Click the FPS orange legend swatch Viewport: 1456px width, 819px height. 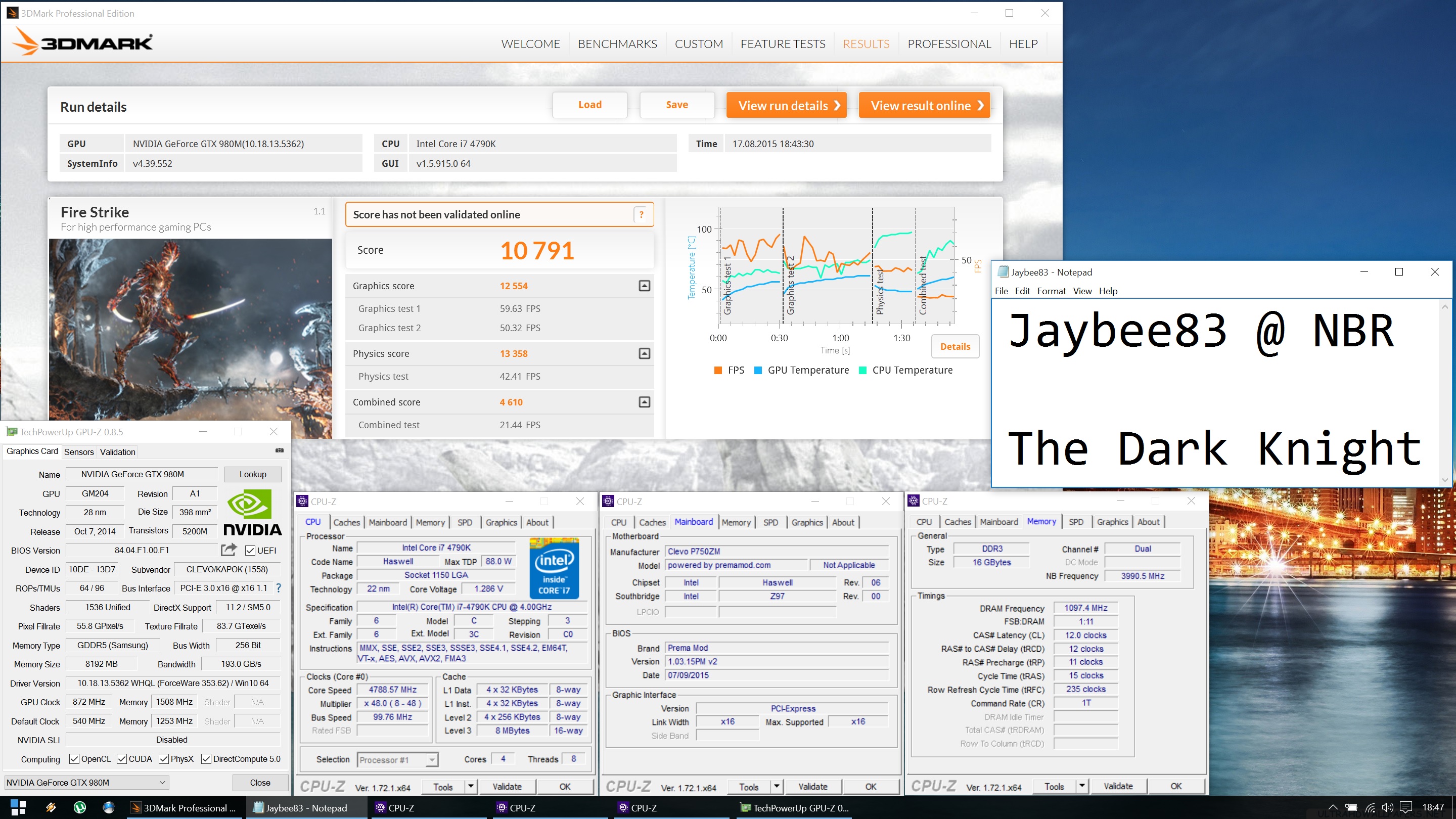(718, 370)
